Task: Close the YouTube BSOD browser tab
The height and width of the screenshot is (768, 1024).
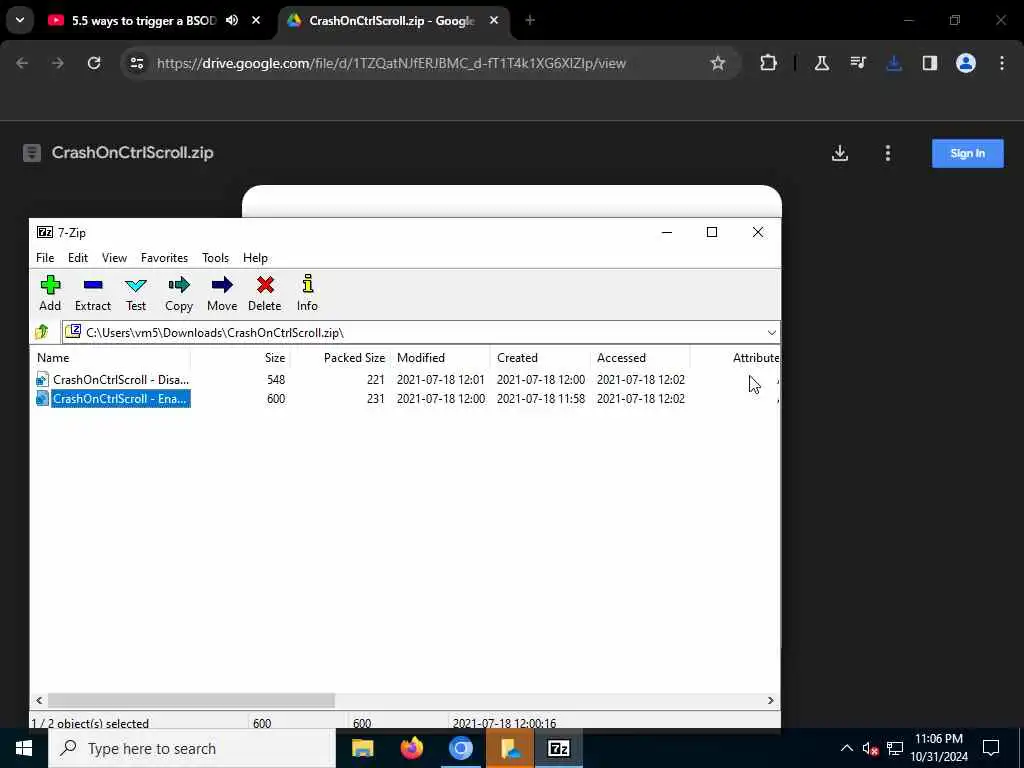Action: (x=256, y=21)
